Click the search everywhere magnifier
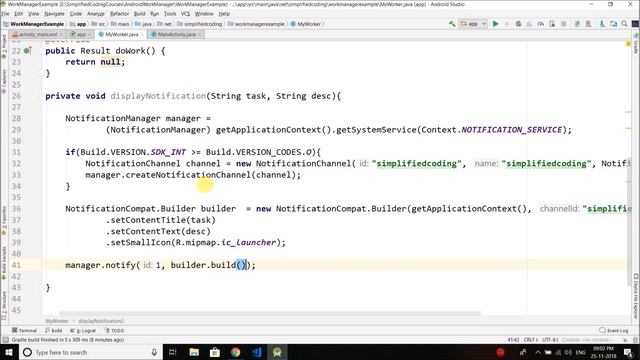Image resolution: width=640 pixels, height=360 pixels. point(624,24)
